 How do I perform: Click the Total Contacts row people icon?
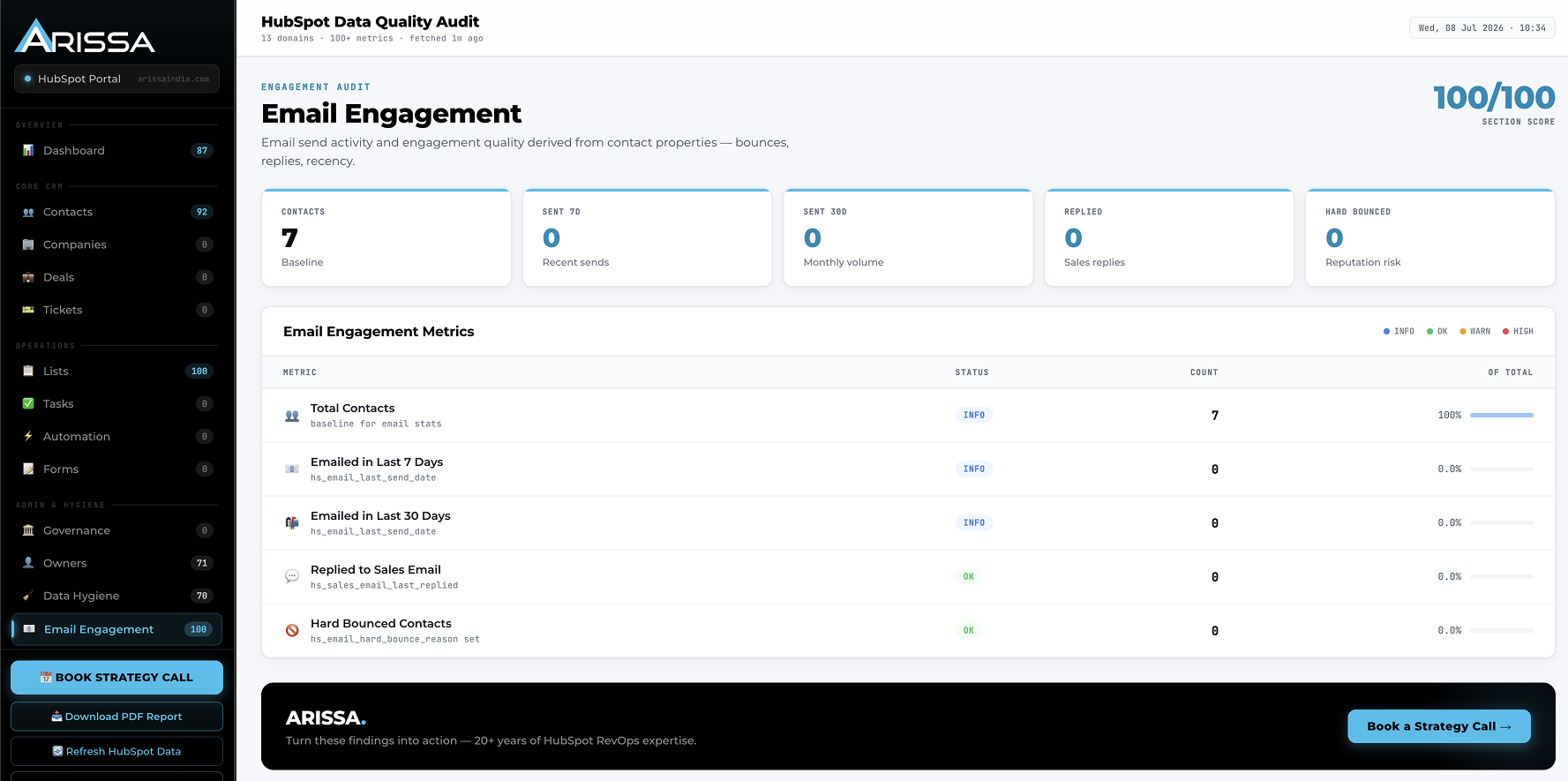tap(292, 416)
